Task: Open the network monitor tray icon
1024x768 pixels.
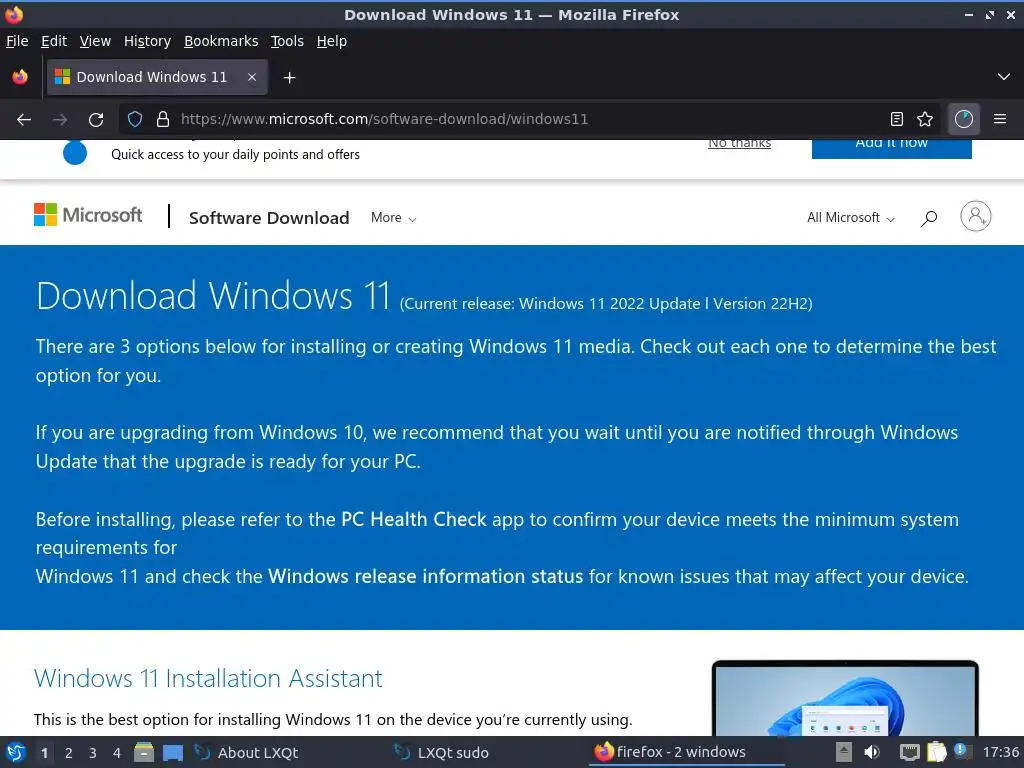Action: coord(909,752)
